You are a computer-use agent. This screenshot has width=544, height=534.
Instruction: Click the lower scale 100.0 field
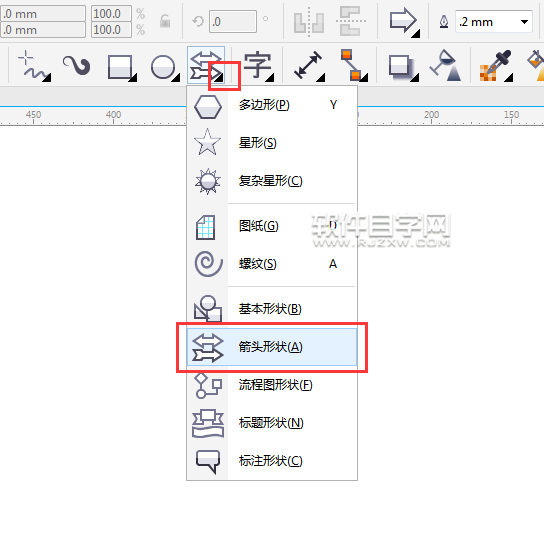[111, 30]
